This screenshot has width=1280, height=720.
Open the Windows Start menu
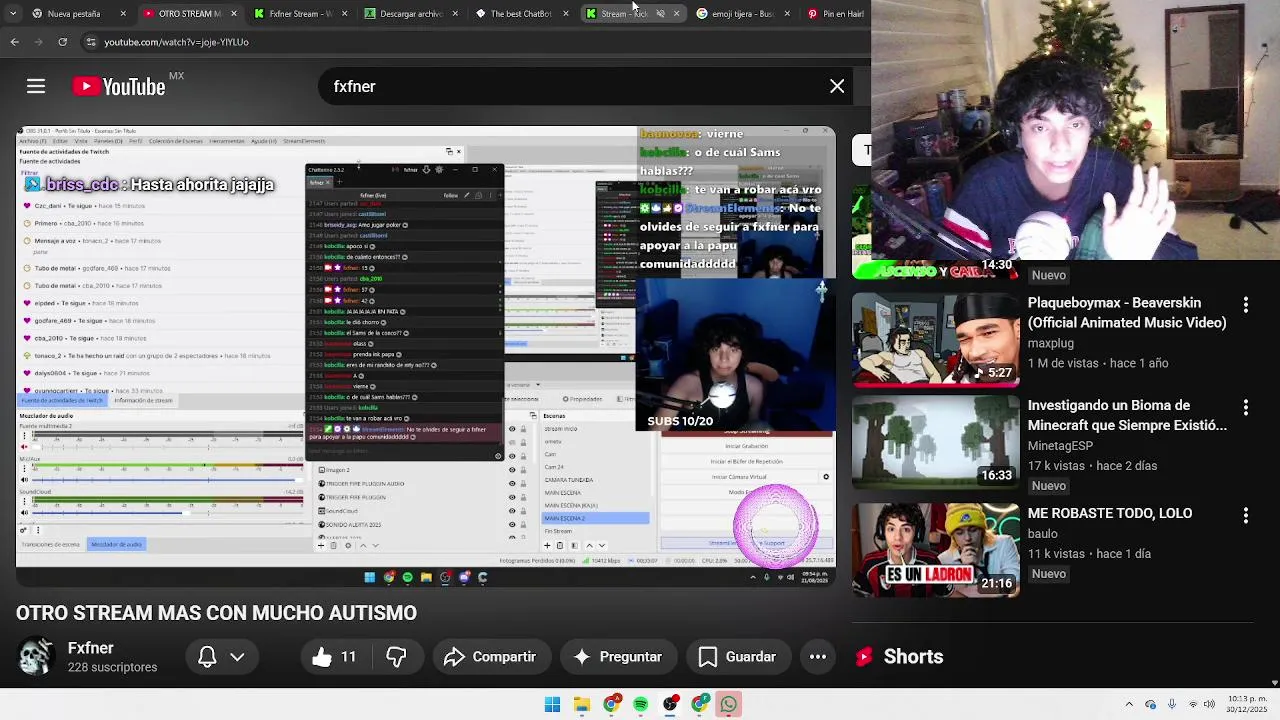[552, 705]
